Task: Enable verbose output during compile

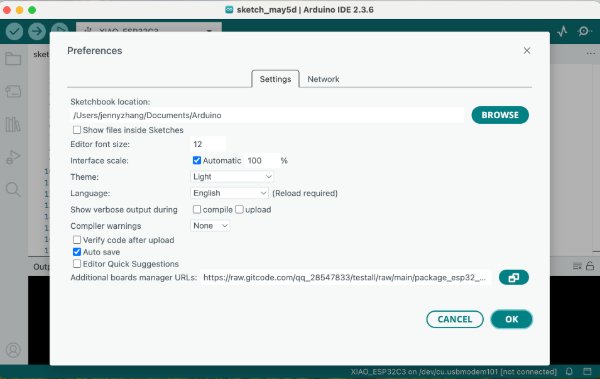Action: [x=197, y=209]
